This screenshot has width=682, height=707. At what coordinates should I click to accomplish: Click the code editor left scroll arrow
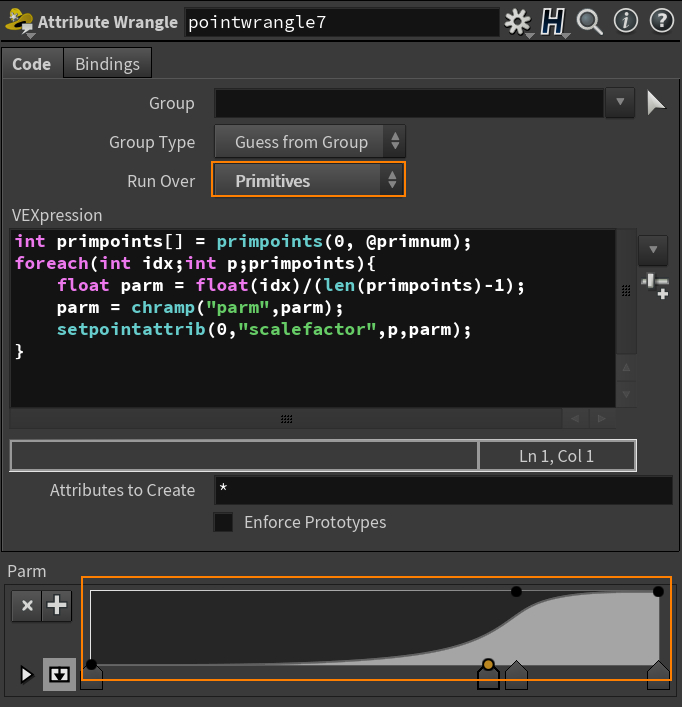tap(575, 418)
